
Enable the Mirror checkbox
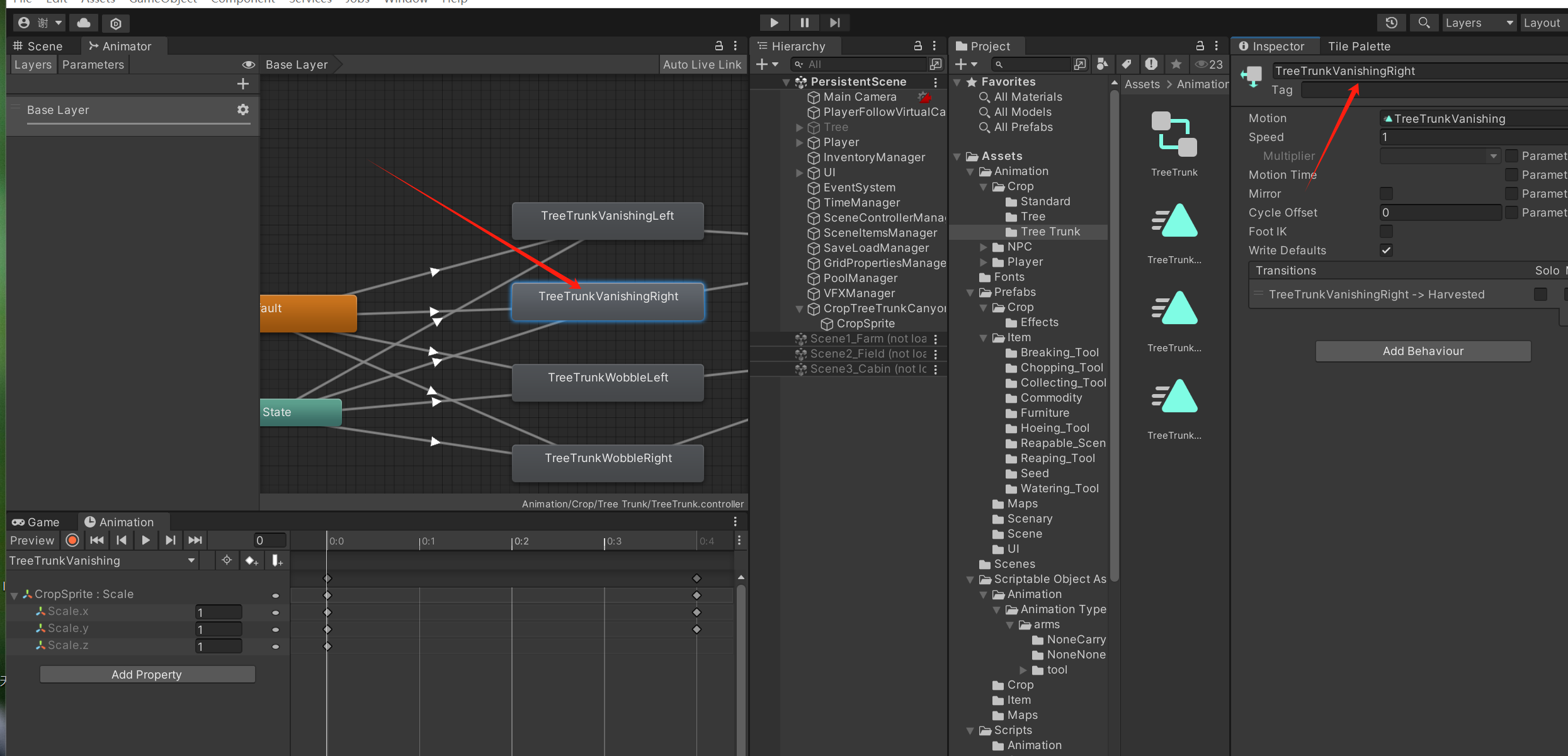tap(1386, 193)
